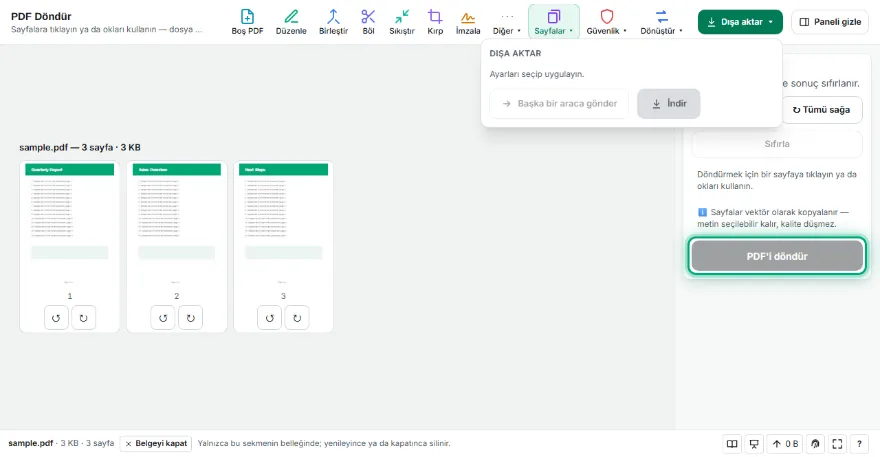Rotate page 2 counterclockwise

pos(163,318)
